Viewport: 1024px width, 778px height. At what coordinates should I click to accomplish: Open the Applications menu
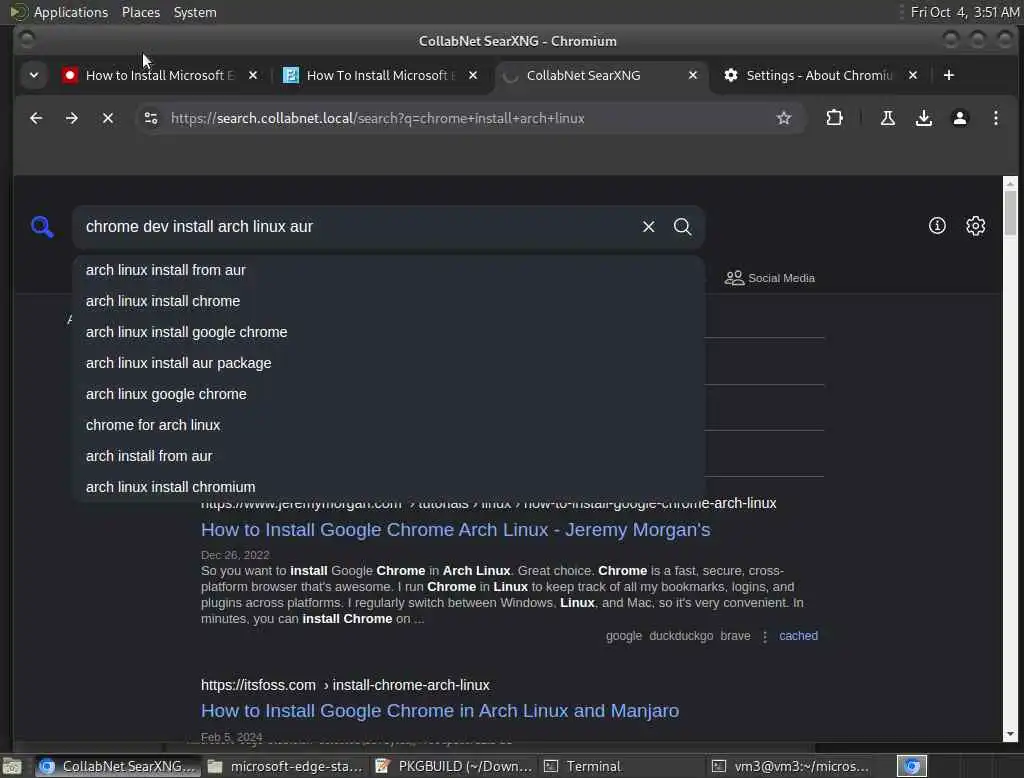[71, 12]
